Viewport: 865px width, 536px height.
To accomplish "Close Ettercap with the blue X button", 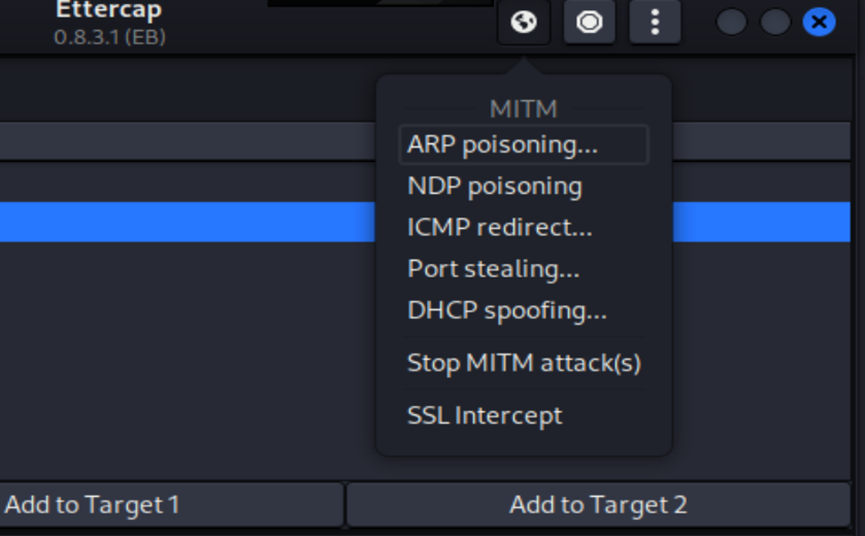I will click(x=819, y=22).
